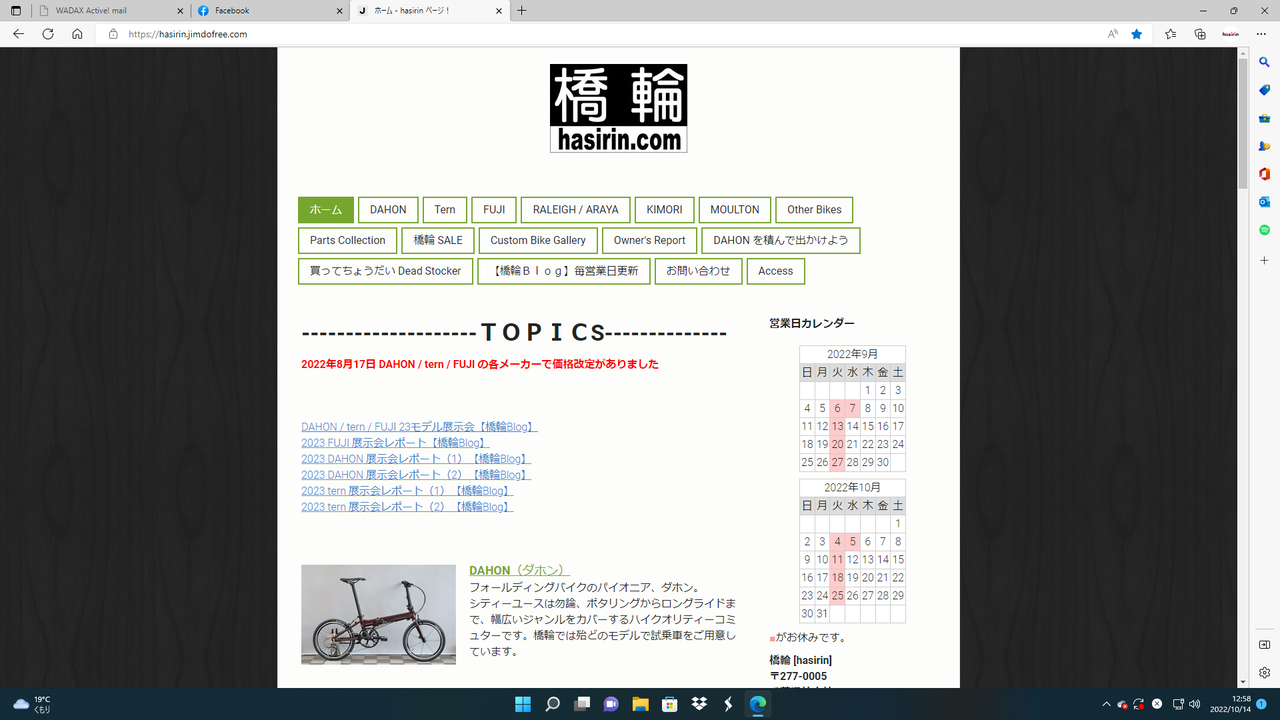
Task: Open the Access menu item
Action: (x=776, y=271)
